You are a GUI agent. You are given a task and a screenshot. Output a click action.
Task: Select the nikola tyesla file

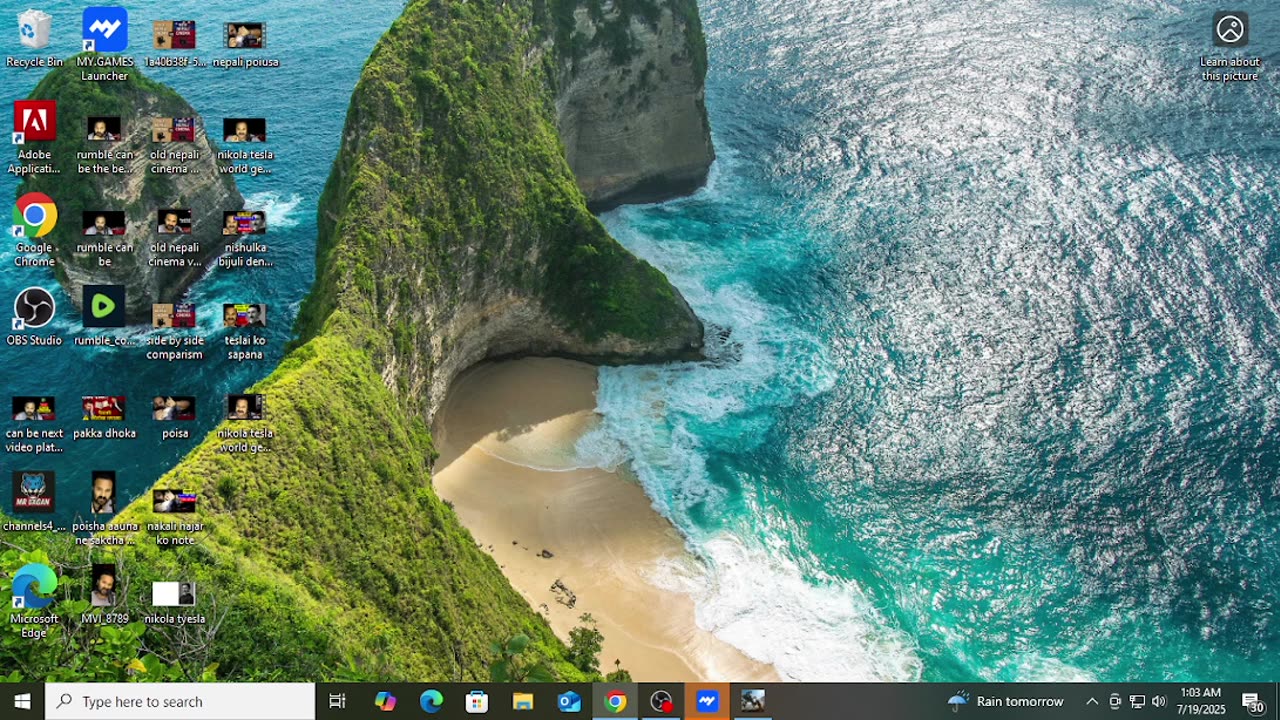pos(174,603)
